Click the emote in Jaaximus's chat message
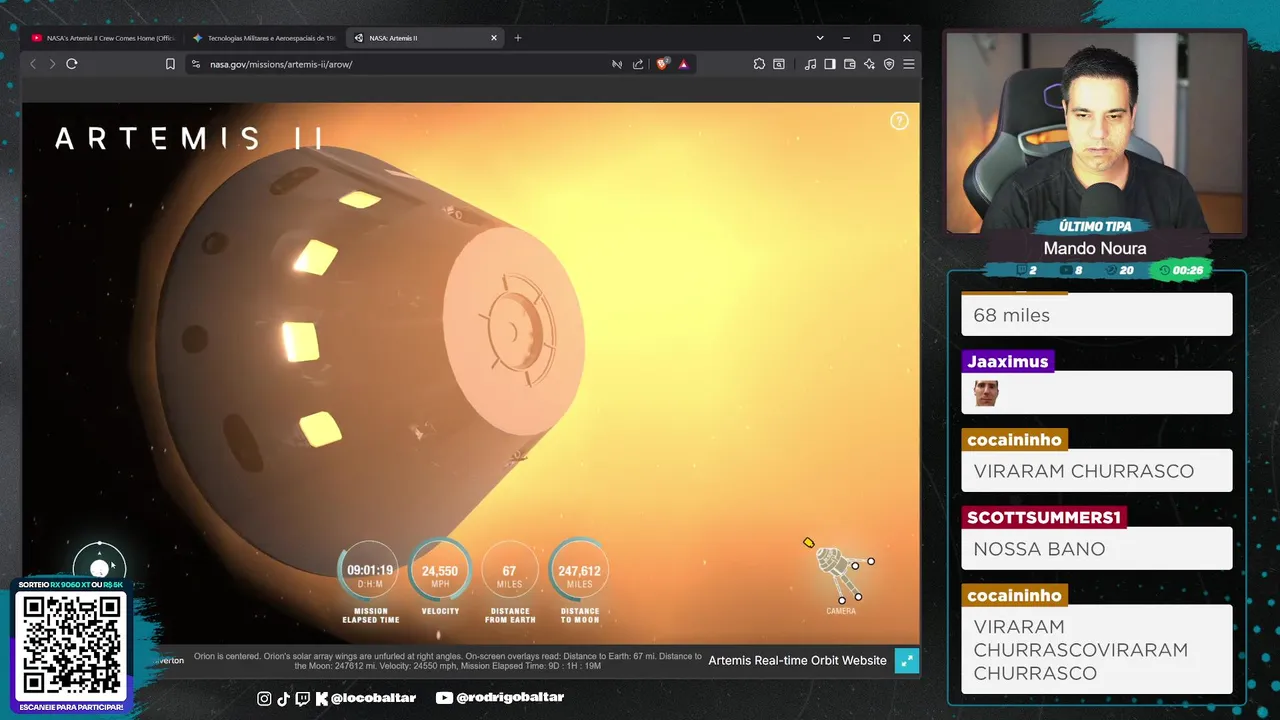The image size is (1280, 720). point(986,393)
